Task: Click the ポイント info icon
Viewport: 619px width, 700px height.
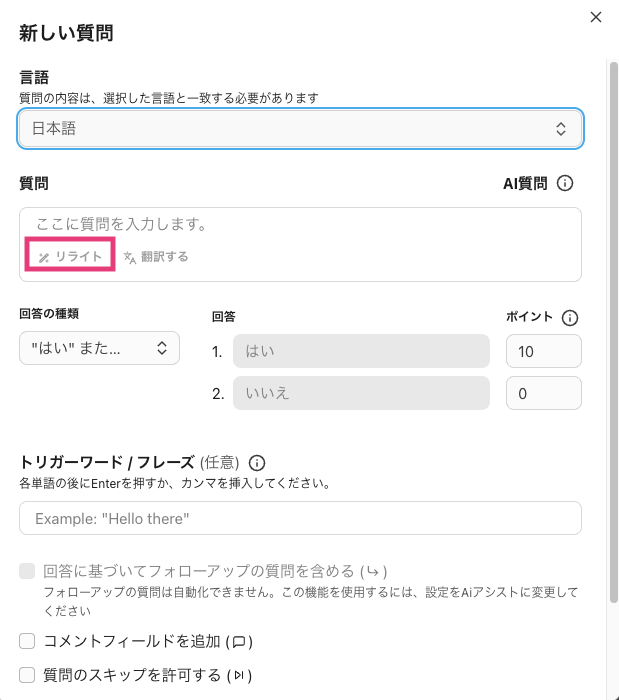Action: [569, 318]
